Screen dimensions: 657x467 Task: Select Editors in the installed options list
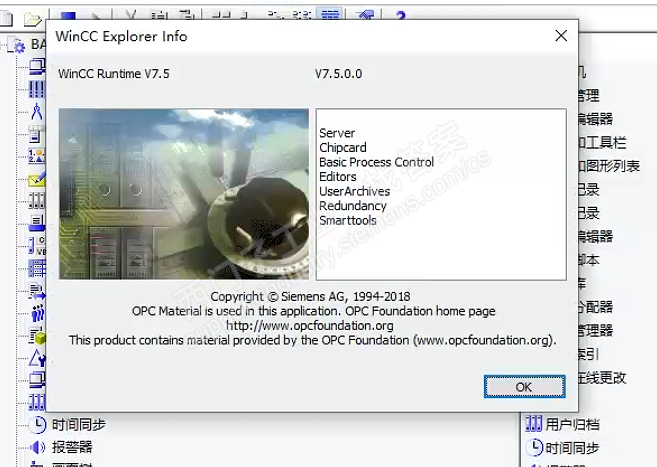pos(338,177)
